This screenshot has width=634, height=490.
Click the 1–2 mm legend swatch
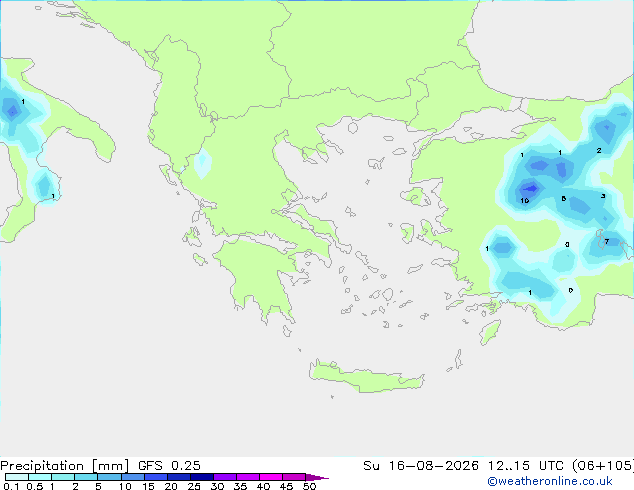pos(63,477)
